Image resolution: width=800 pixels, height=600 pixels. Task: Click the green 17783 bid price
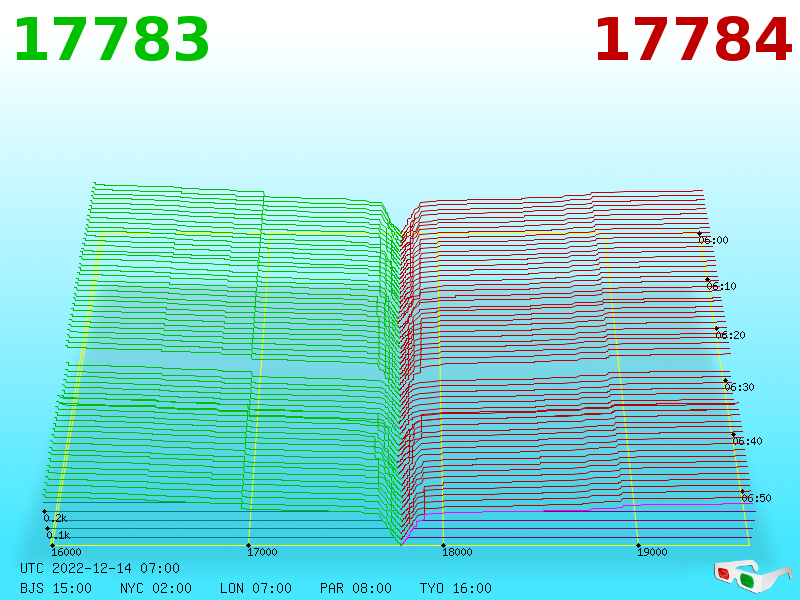pos(112,40)
